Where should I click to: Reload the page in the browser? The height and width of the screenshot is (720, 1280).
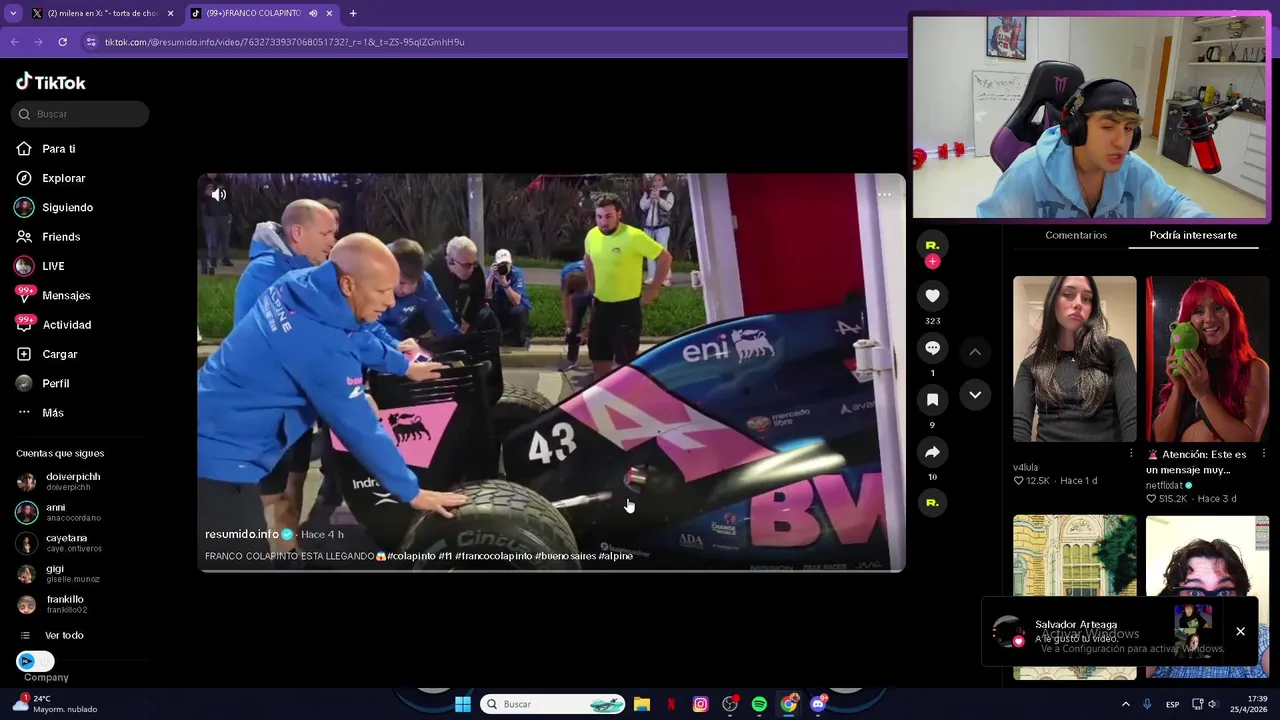coord(62,42)
